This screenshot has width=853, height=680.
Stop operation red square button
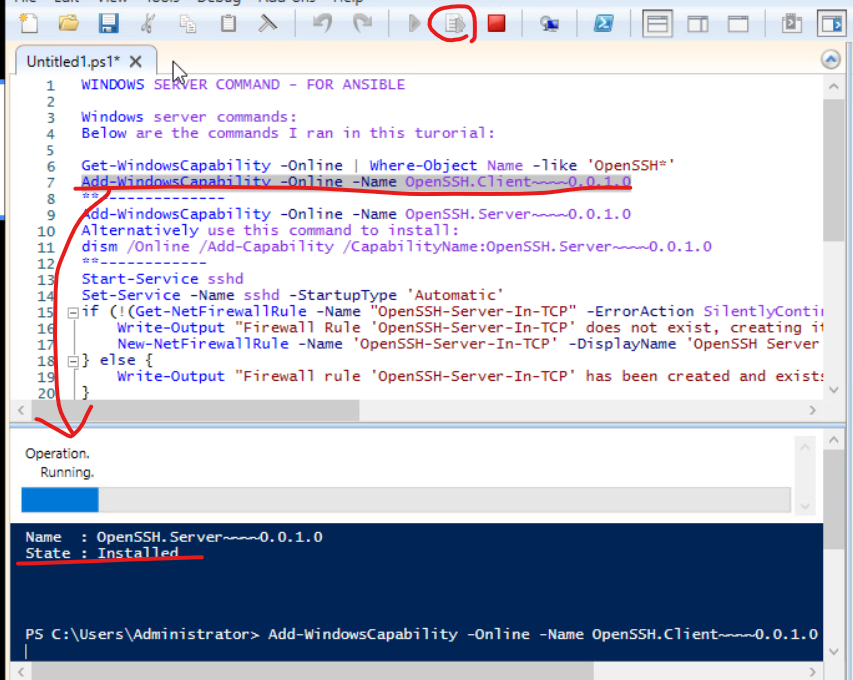[x=496, y=23]
